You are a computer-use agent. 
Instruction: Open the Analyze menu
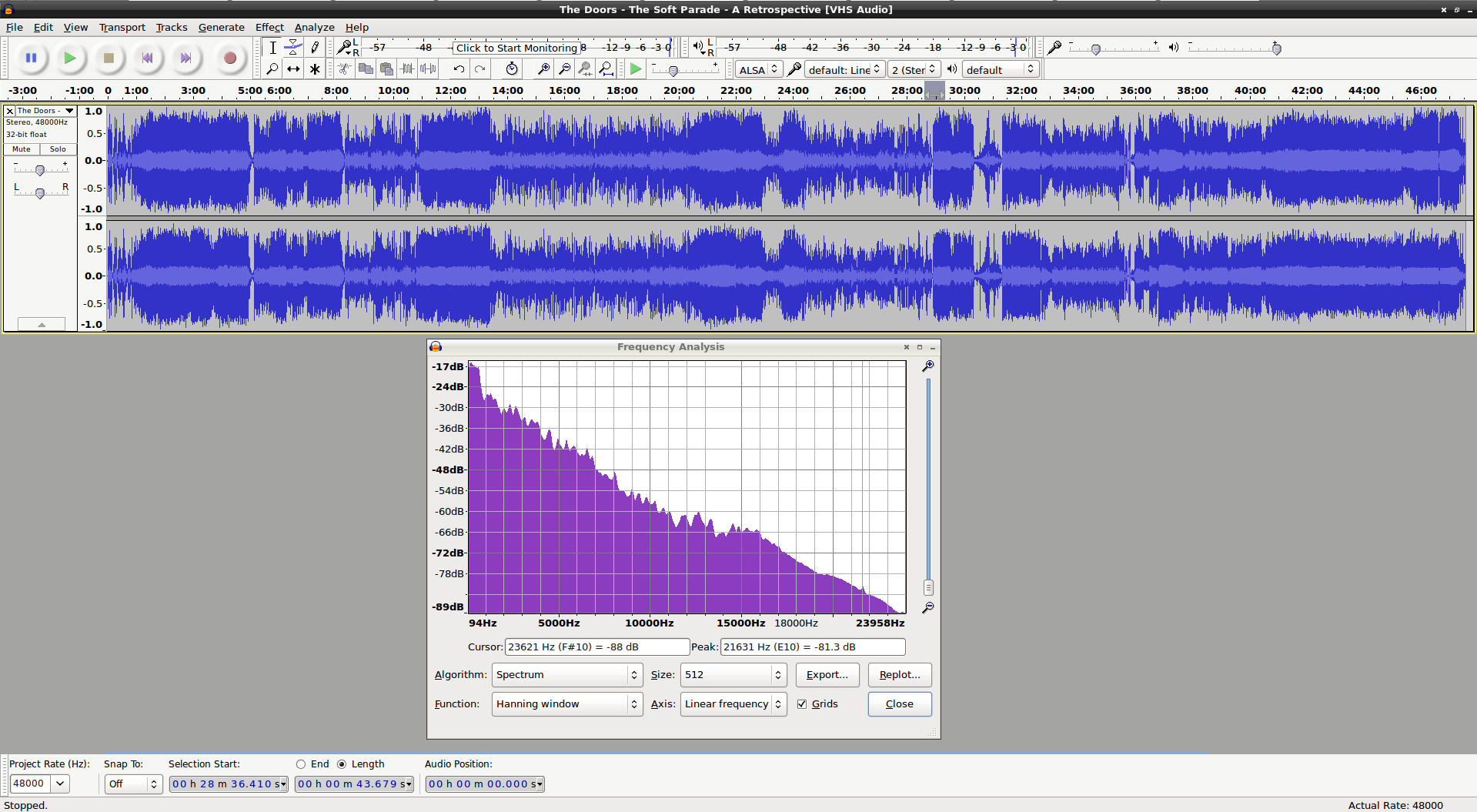pyautogui.click(x=314, y=27)
